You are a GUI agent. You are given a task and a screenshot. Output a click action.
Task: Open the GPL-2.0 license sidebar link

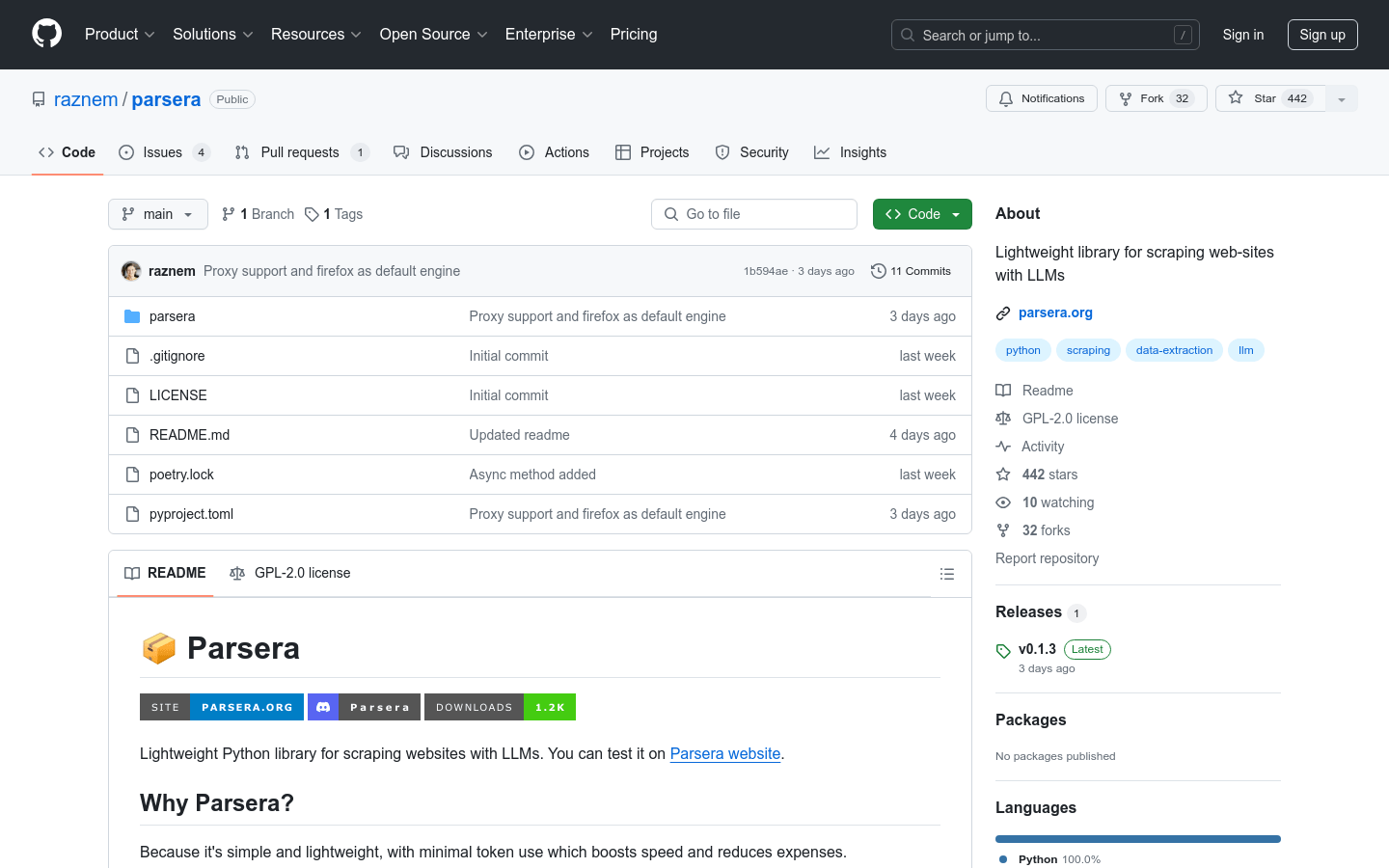pyautogui.click(x=1057, y=419)
